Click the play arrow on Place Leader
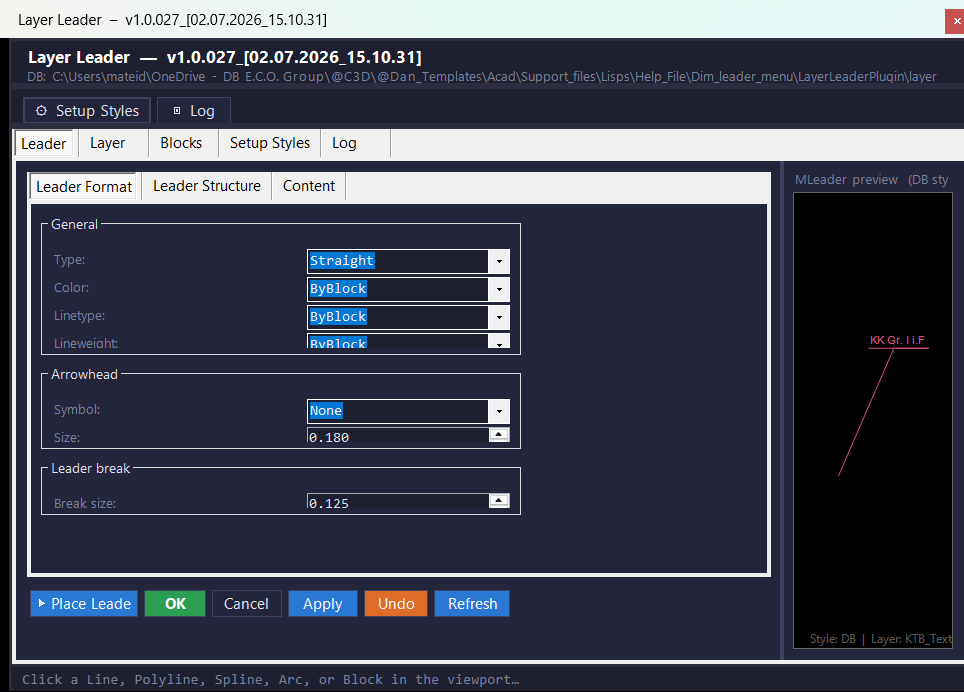964x692 pixels. tap(42, 604)
